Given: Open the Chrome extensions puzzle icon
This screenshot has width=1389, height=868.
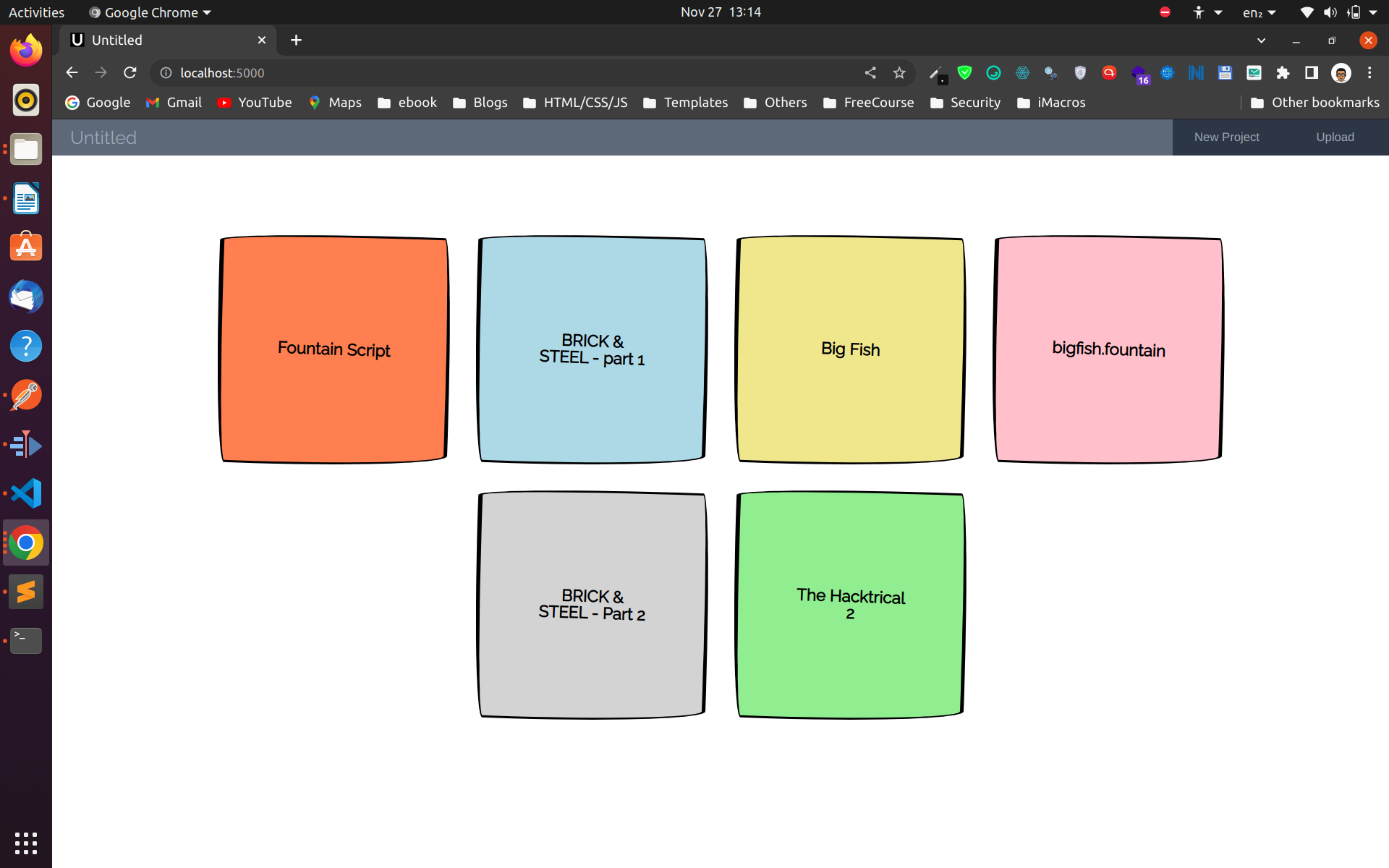Looking at the screenshot, I should tap(1283, 73).
